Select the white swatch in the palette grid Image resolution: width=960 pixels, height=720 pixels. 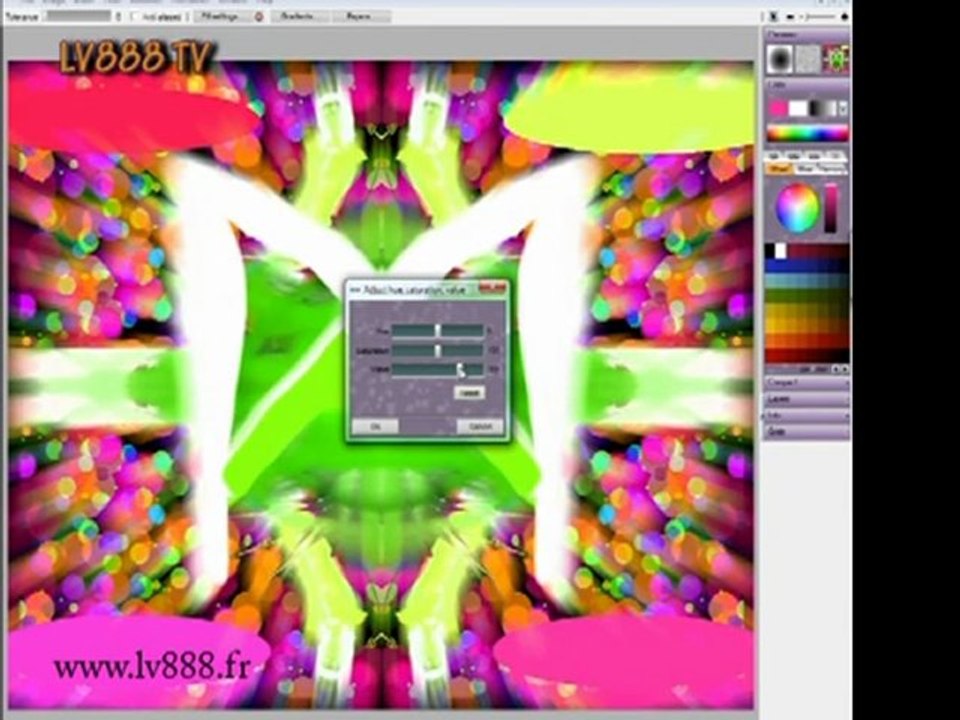(781, 250)
